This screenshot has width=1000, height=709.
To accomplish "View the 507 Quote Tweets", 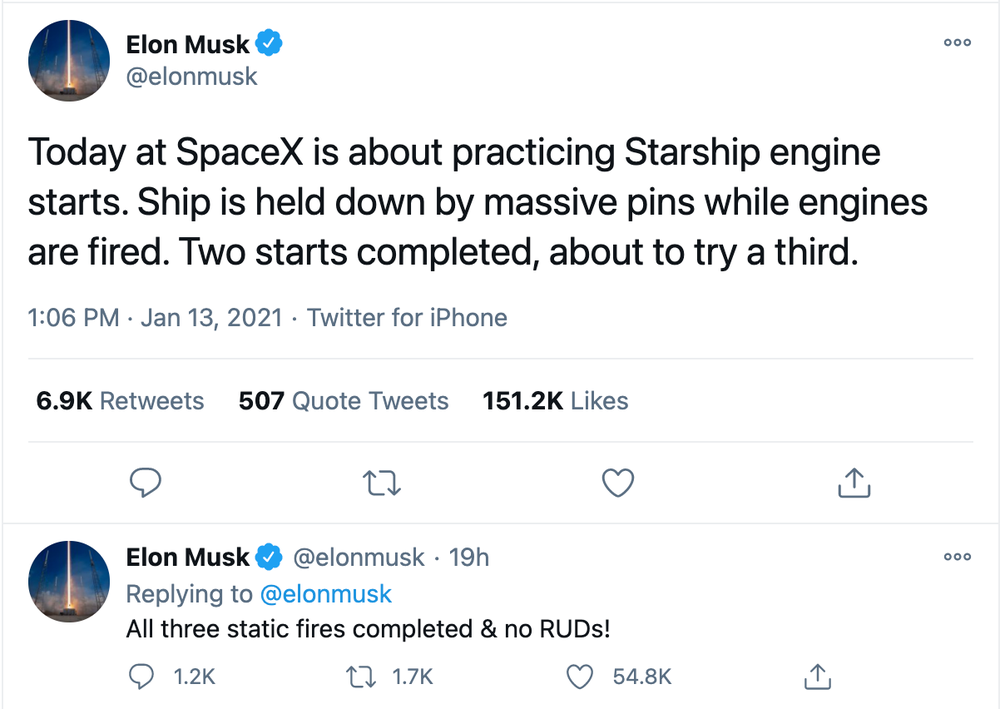I will pos(343,401).
